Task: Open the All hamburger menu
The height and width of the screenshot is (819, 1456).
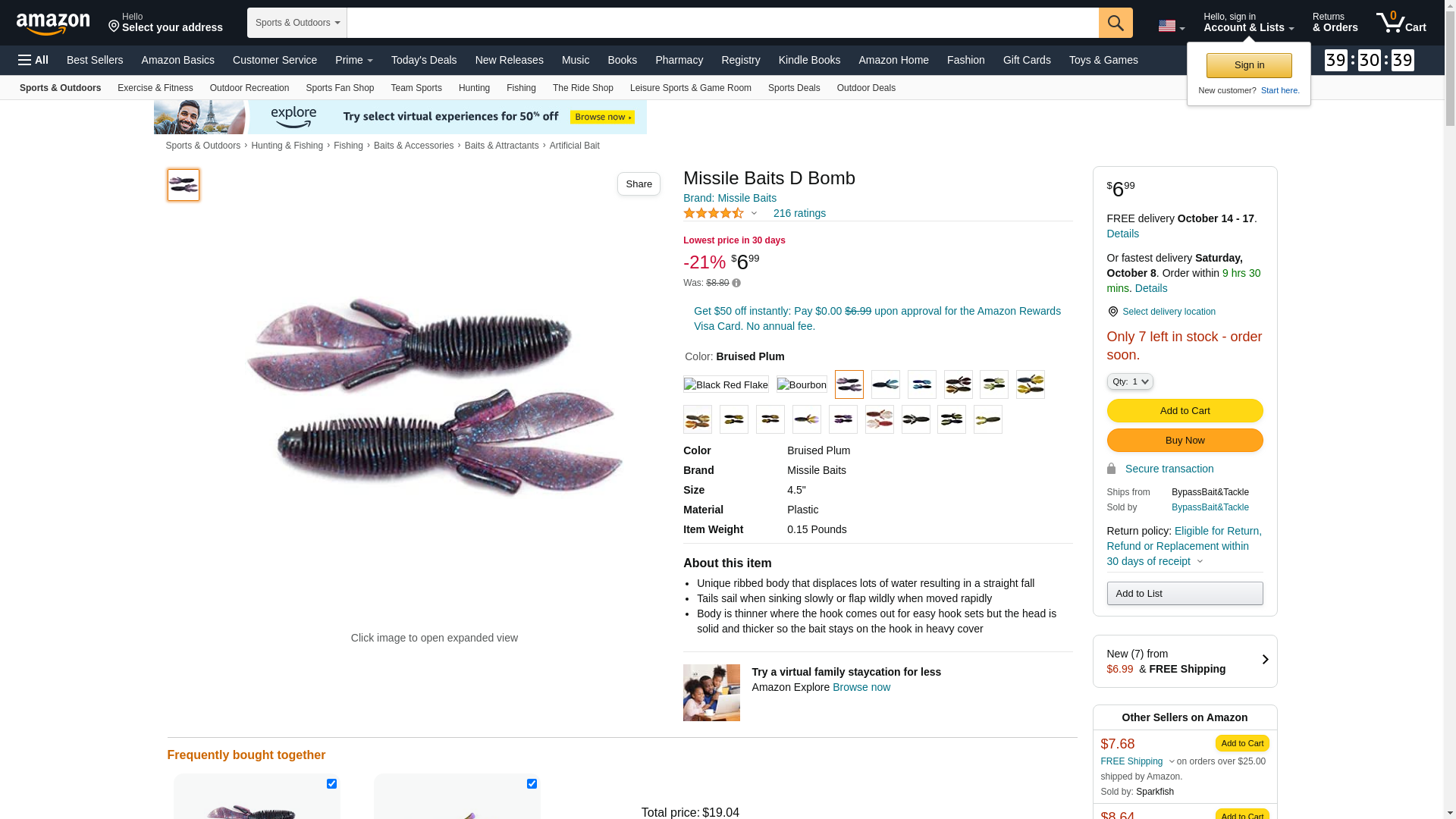Action: [33, 60]
